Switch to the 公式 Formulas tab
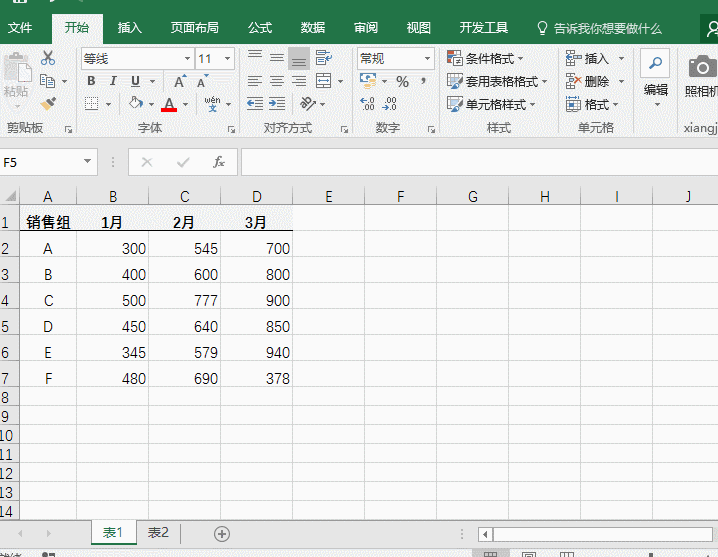The height and width of the screenshot is (557, 718). point(260,28)
